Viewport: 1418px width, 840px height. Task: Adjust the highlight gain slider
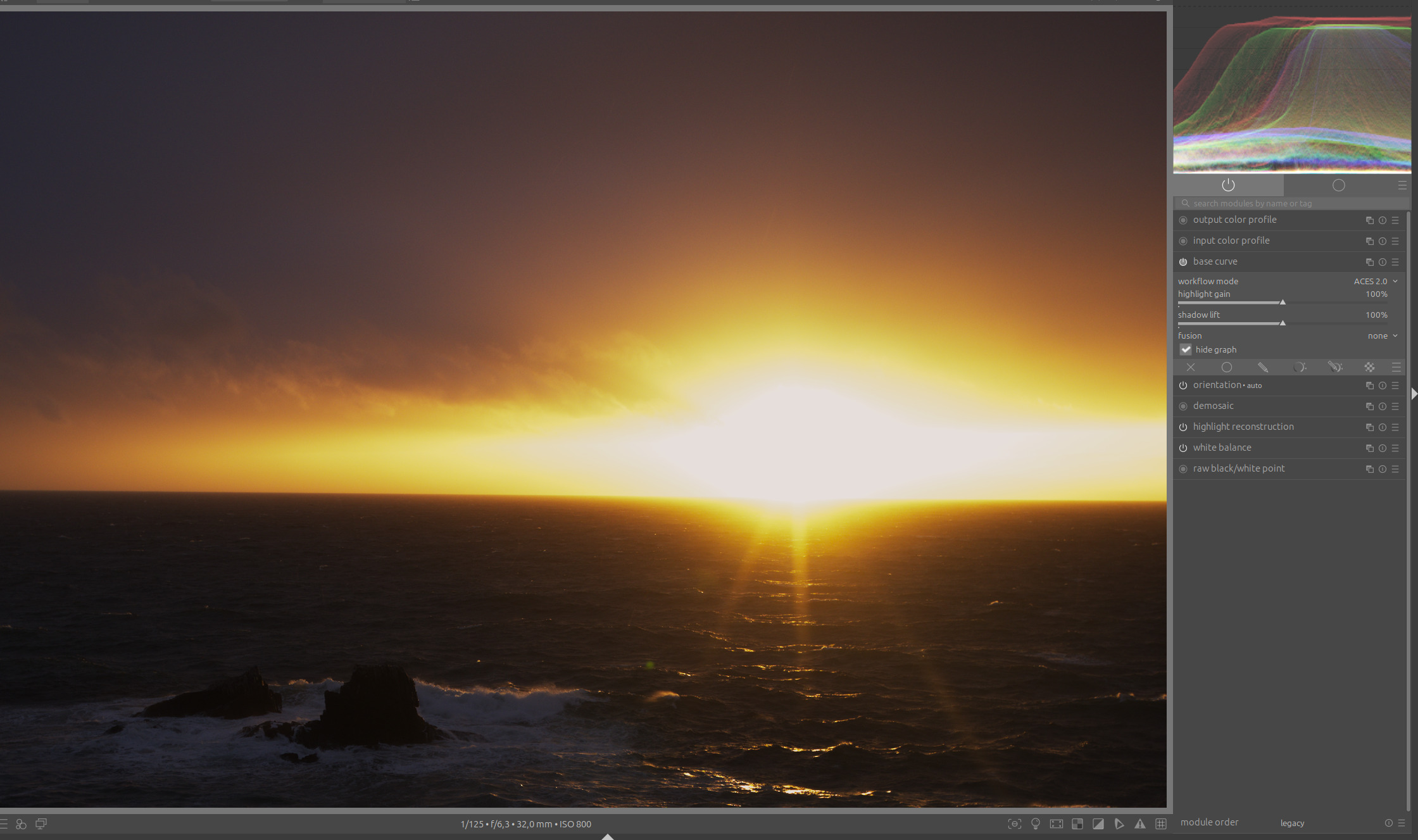click(1282, 303)
